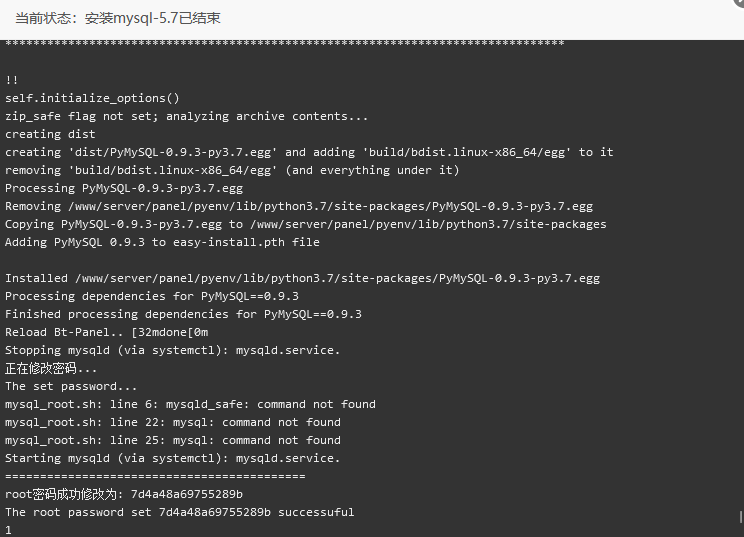Click the root password 7d4a48a69755289b in the Chinese line

coord(186,494)
